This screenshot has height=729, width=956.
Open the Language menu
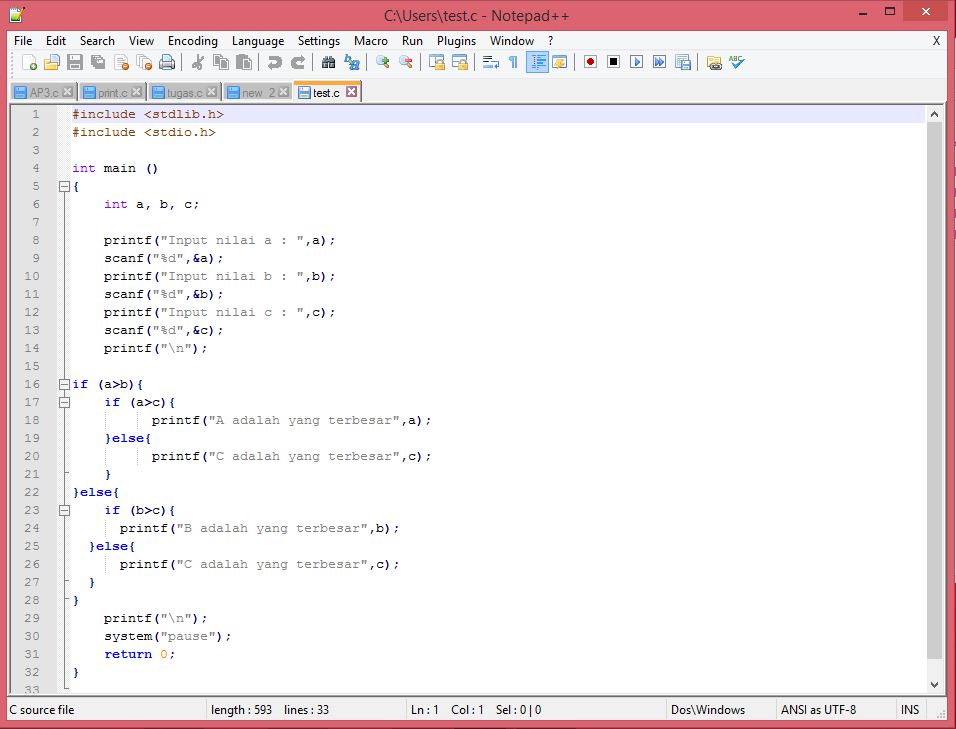click(257, 41)
